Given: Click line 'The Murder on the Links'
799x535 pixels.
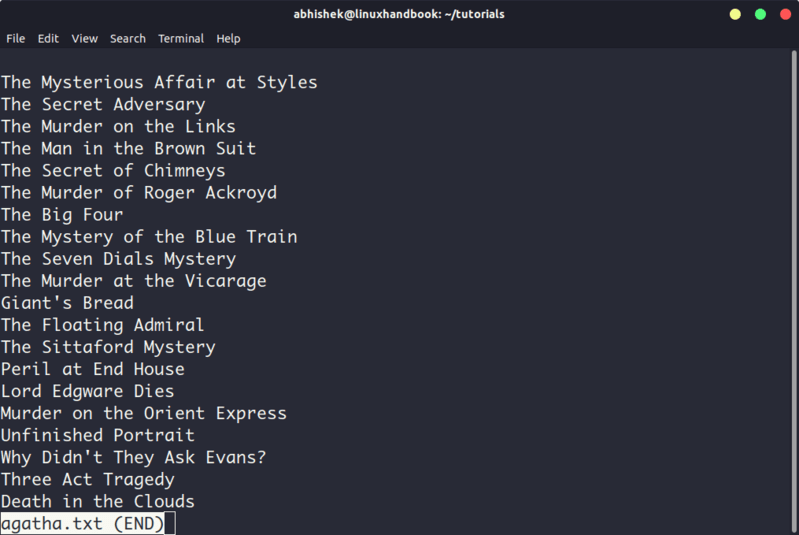Looking at the screenshot, I should click(x=118, y=126).
